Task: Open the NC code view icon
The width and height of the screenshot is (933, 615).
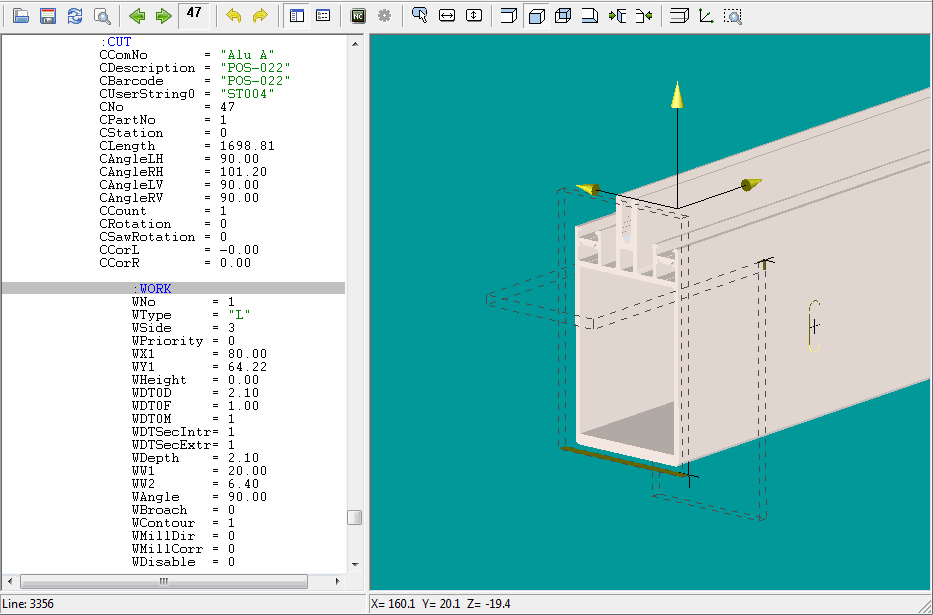Action: [357, 16]
